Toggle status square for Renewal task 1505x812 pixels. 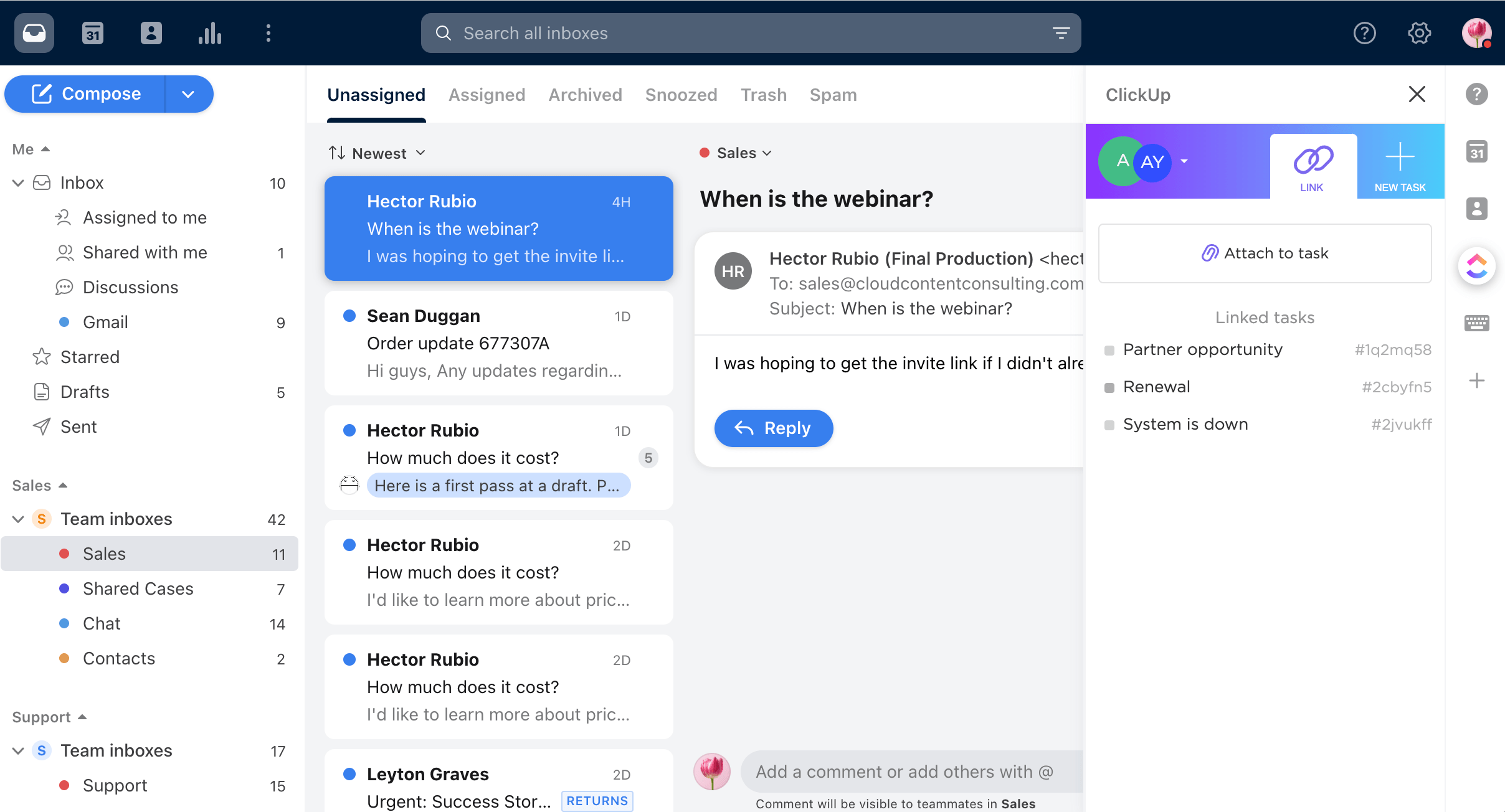tap(1109, 388)
